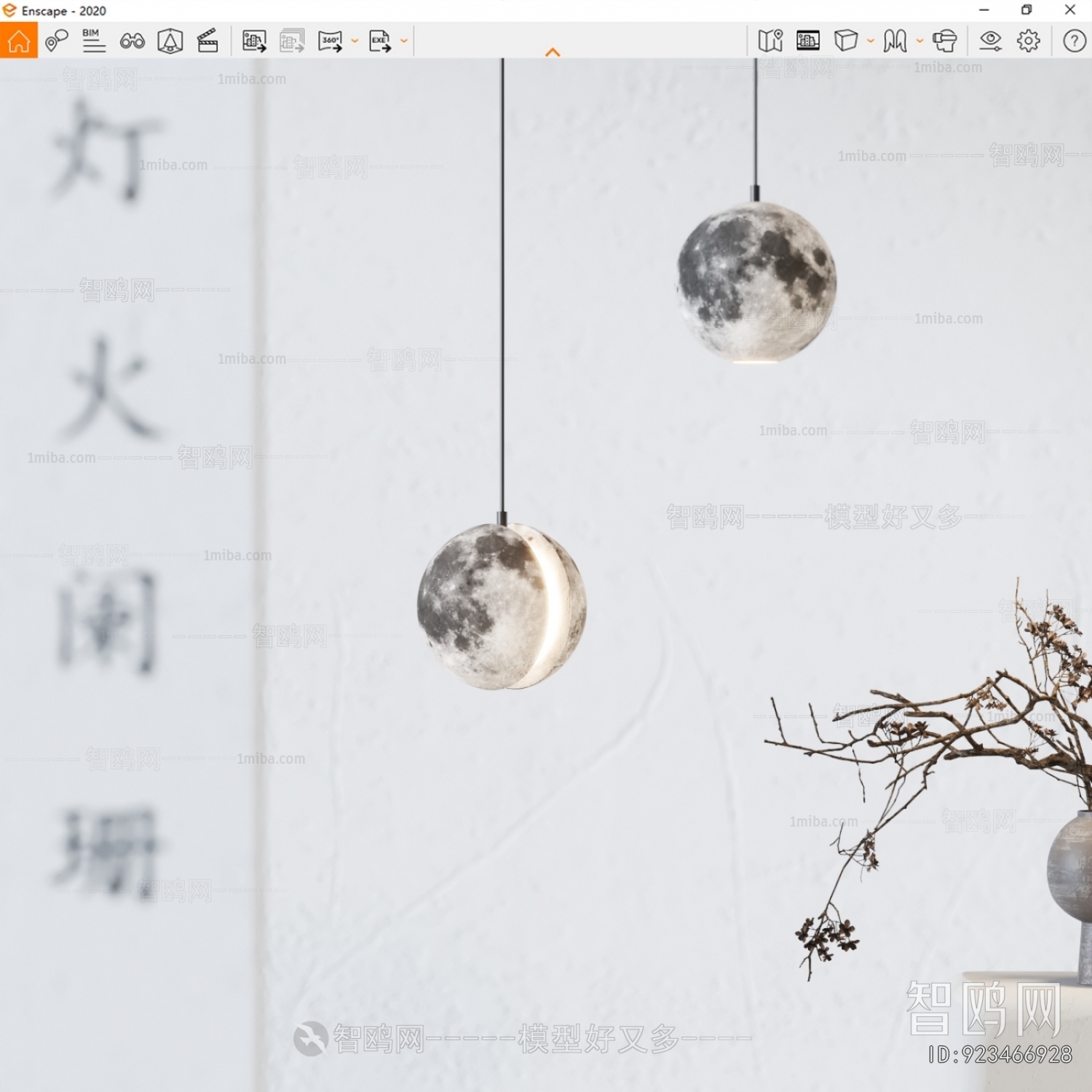Toggle safe frame view icon
This screenshot has width=1092, height=1092.
click(x=808, y=40)
